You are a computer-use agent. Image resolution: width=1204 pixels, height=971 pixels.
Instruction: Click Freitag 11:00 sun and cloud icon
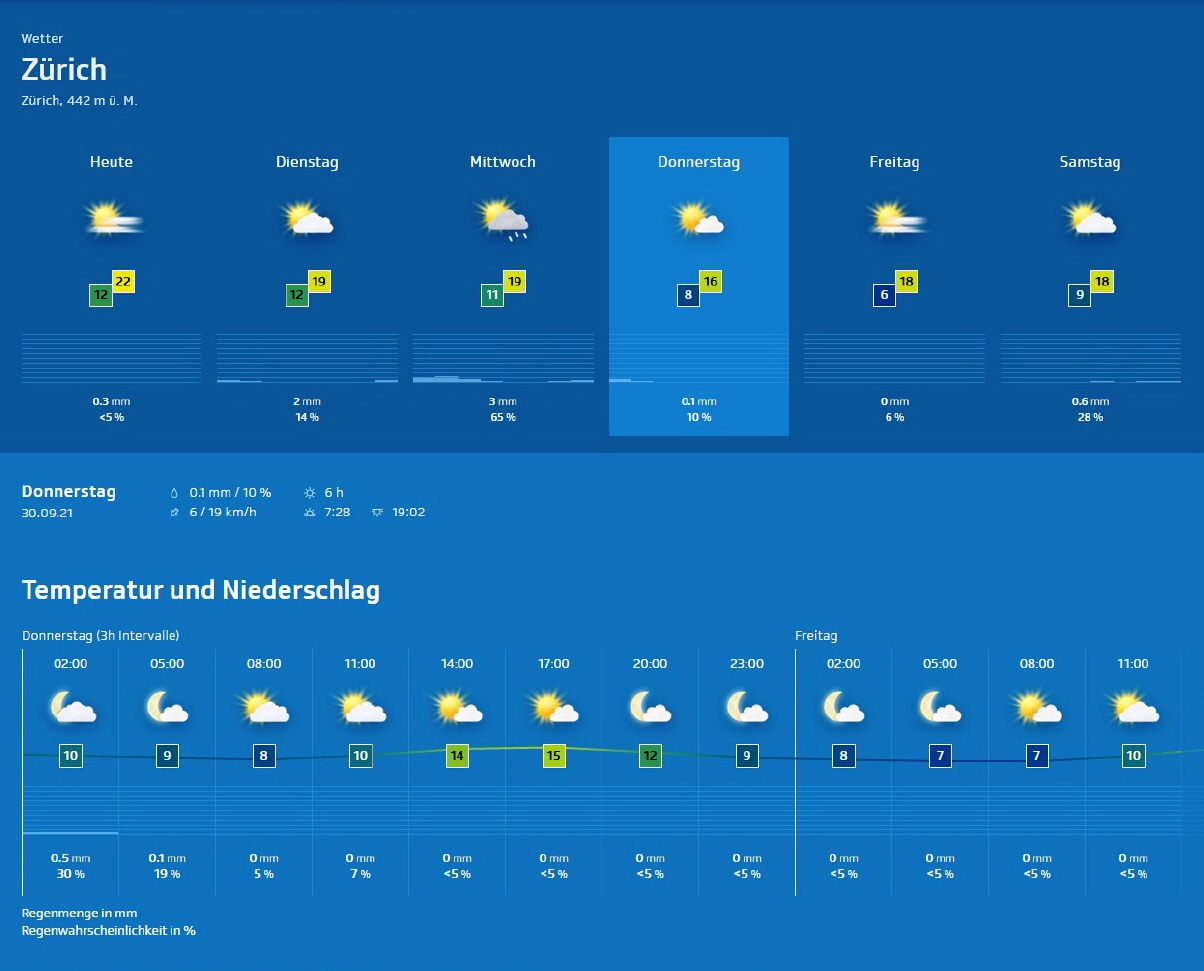[x=1133, y=707]
